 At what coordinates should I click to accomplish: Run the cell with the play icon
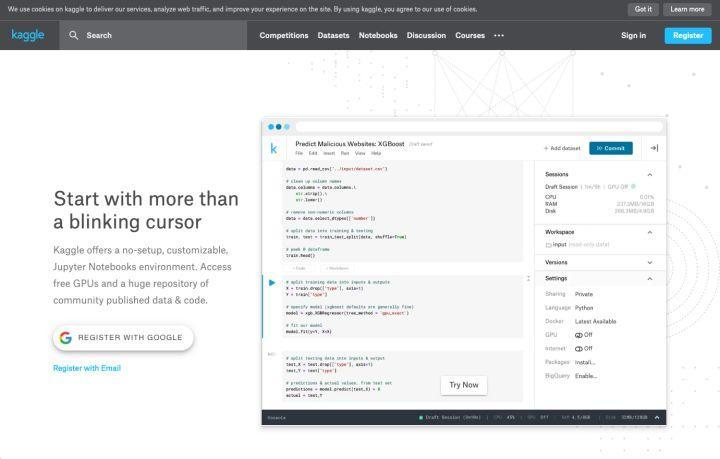coord(272,283)
